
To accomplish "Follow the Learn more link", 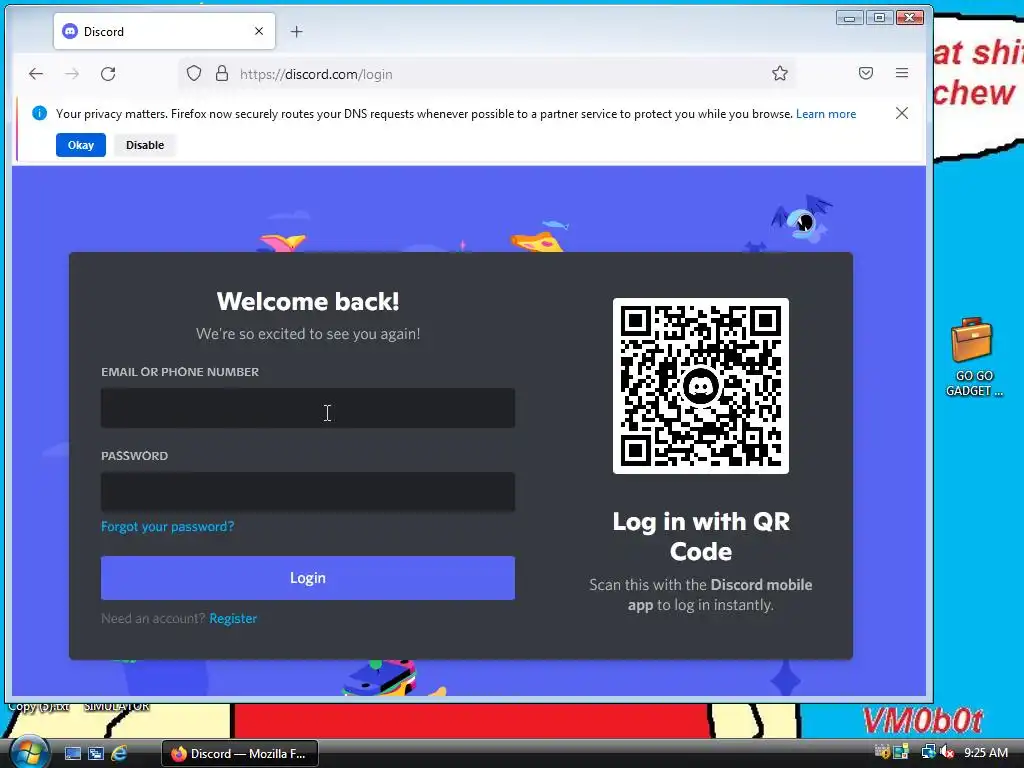I will click(x=825, y=114).
